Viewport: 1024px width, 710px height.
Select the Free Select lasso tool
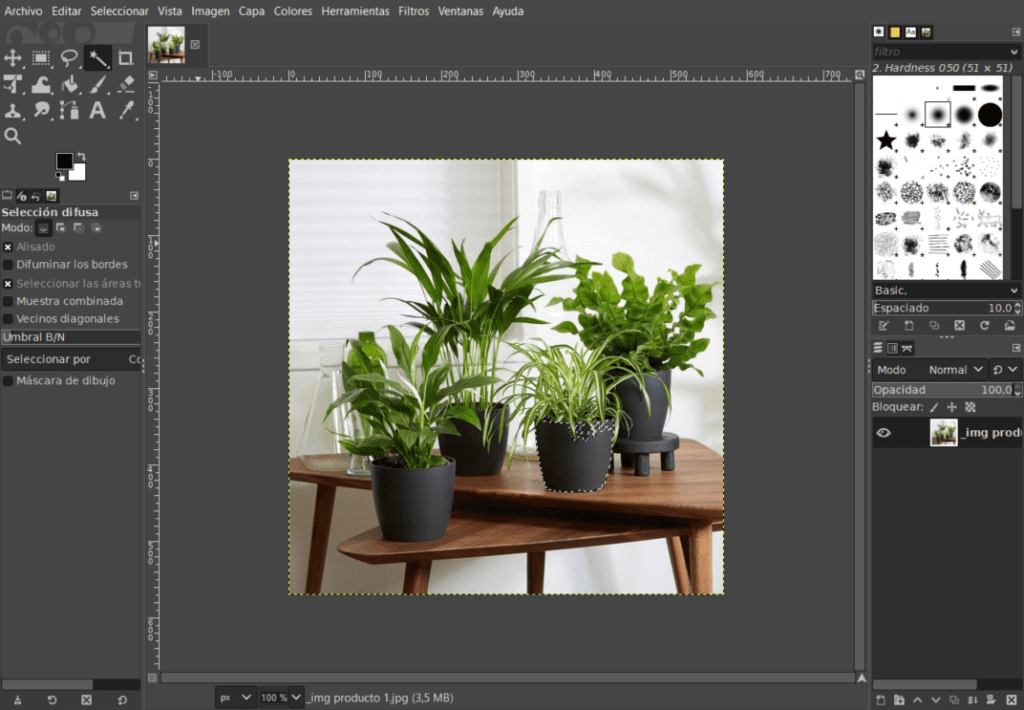pos(69,58)
